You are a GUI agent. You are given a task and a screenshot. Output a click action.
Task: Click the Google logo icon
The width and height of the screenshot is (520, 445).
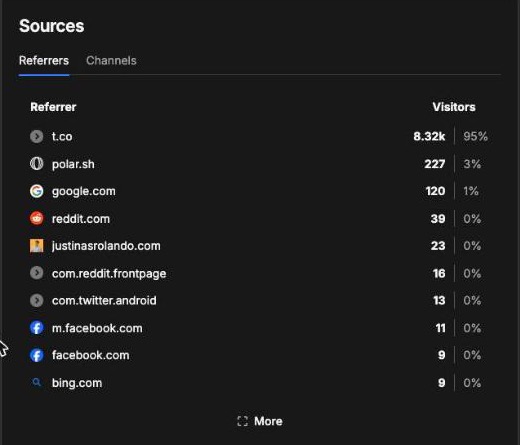(37, 191)
